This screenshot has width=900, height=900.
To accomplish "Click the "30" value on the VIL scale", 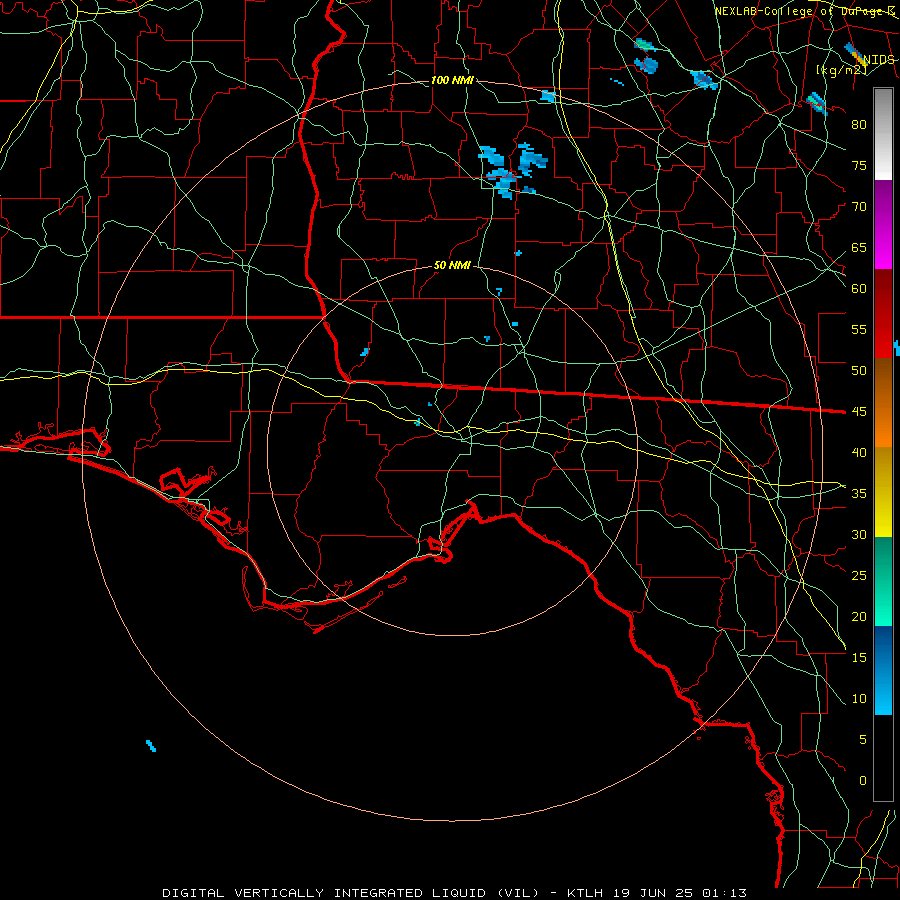I will point(859,534).
